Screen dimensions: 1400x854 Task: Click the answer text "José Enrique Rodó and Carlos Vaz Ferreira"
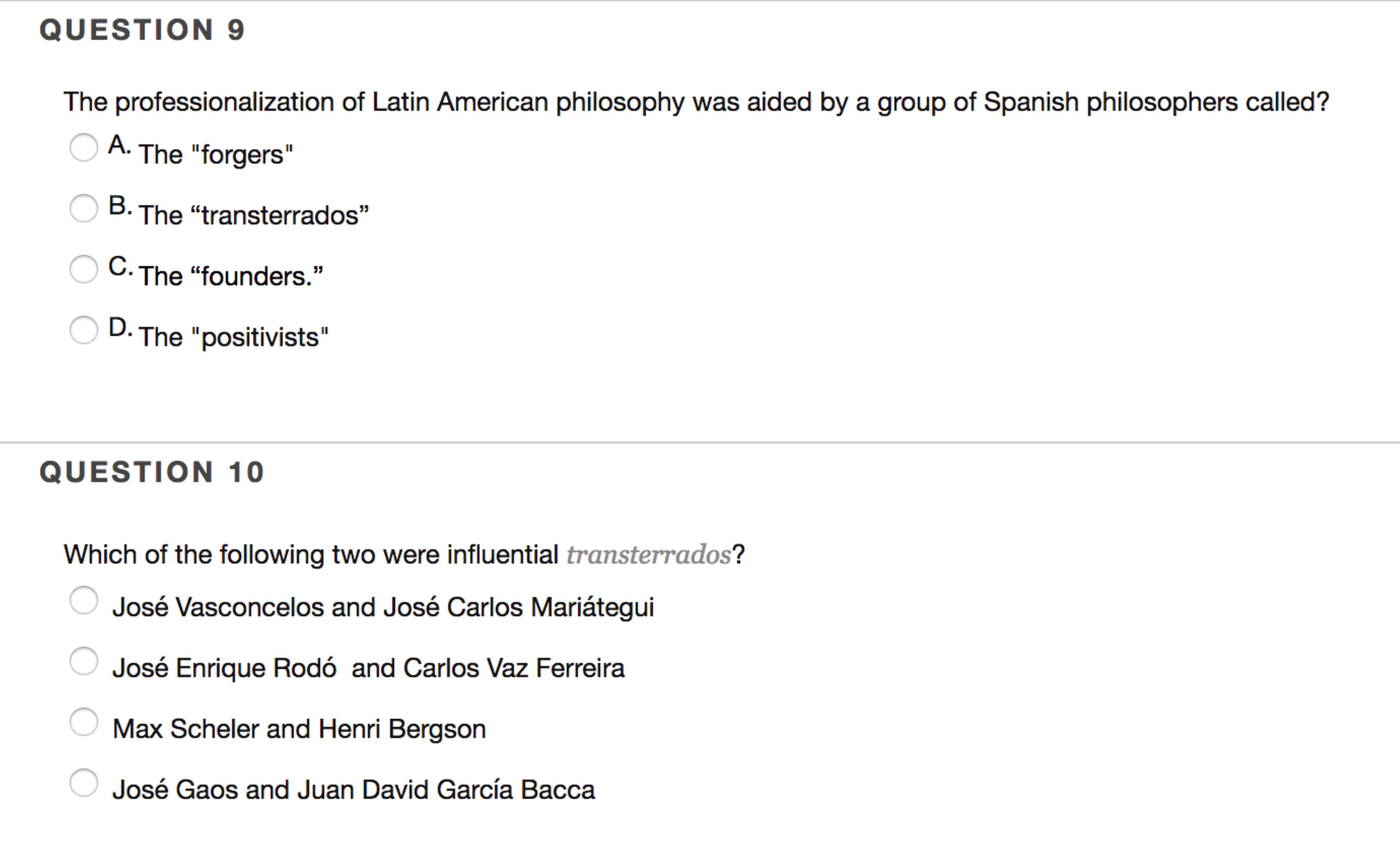pos(368,668)
